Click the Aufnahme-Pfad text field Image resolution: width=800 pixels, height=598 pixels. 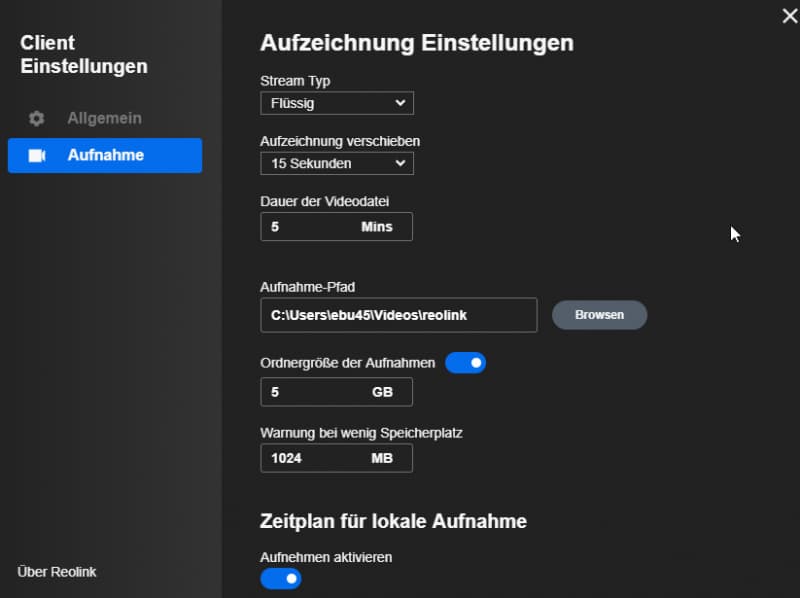point(398,315)
